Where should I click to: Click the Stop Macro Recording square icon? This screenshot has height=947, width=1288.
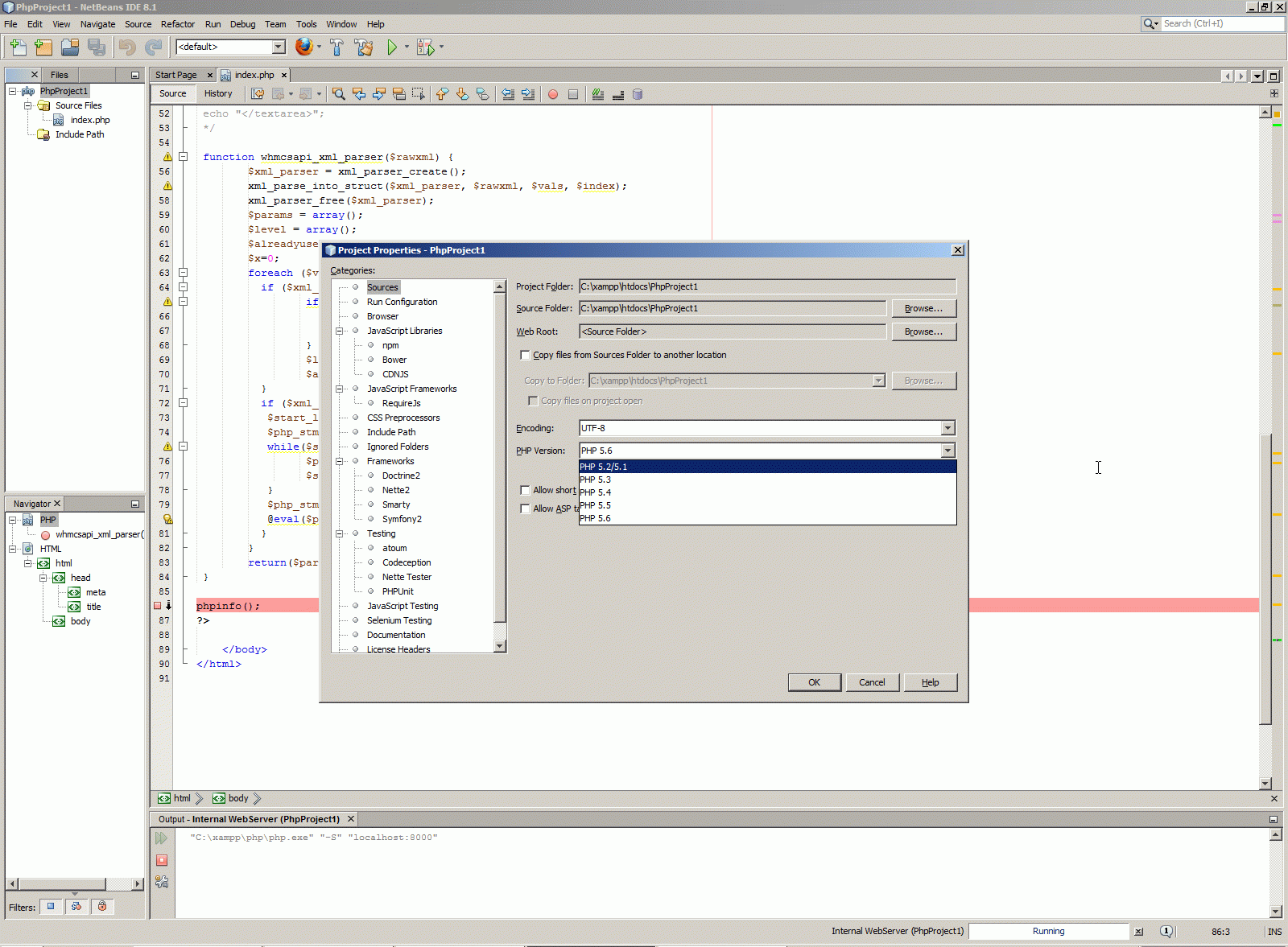[573, 94]
